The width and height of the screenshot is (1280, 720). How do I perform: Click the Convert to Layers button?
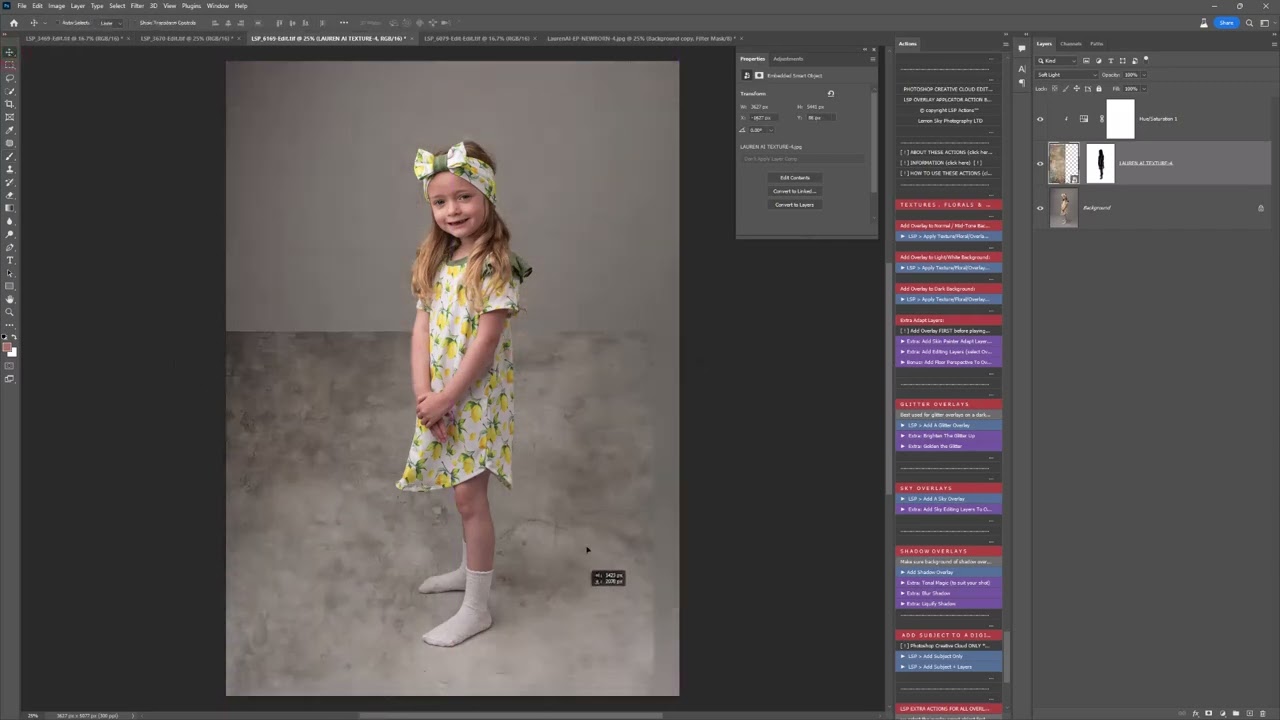[795, 205]
